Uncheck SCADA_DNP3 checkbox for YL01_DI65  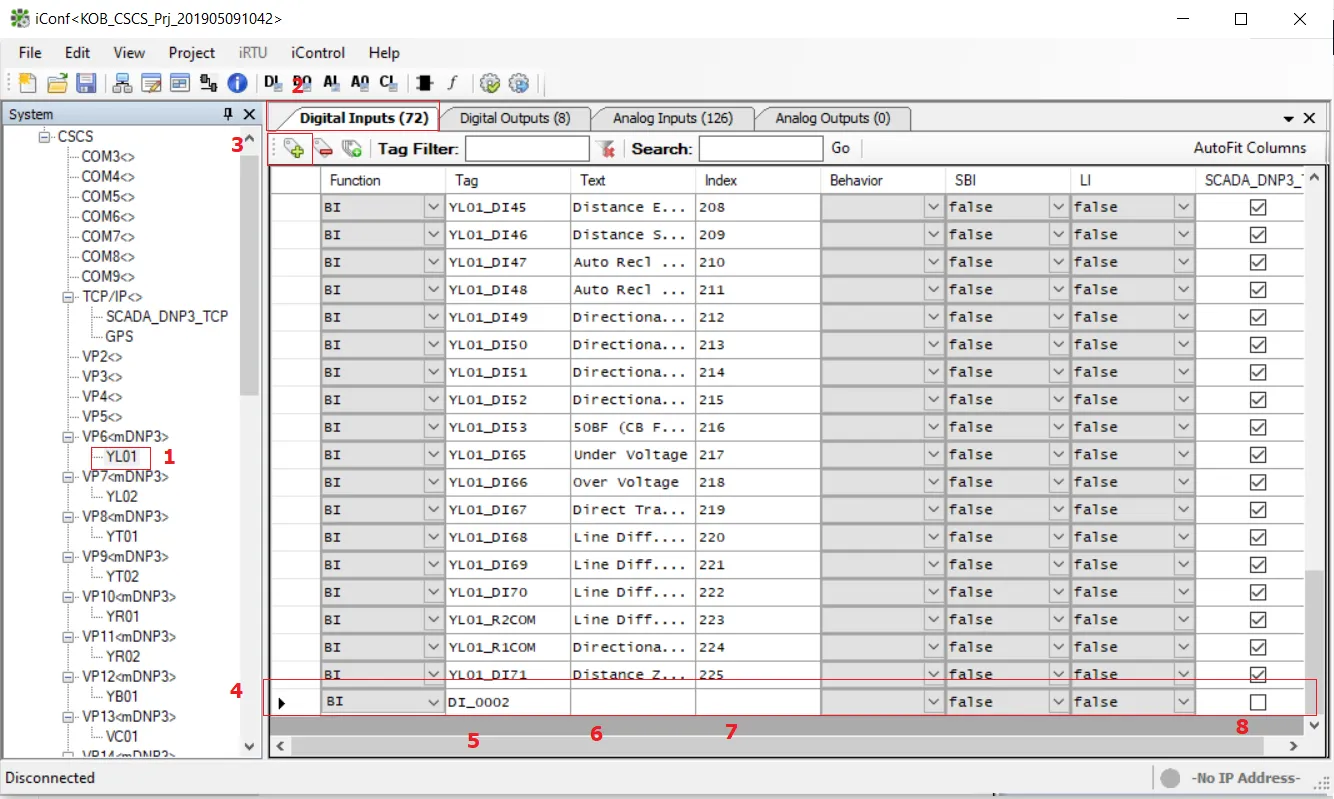pyautogui.click(x=1258, y=455)
